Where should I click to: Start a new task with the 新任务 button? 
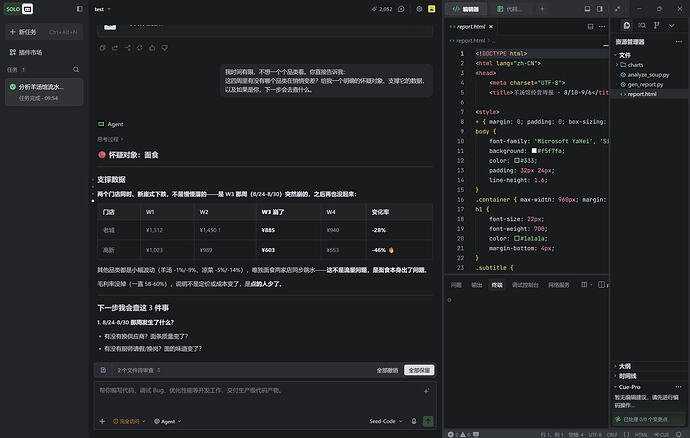point(44,32)
